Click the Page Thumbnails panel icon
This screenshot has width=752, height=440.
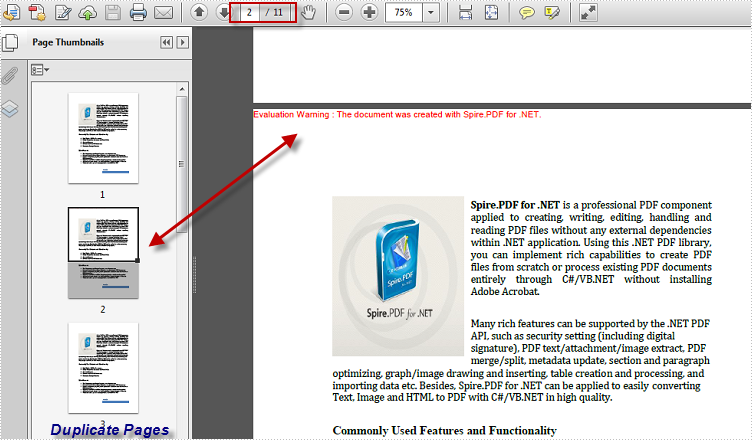pyautogui.click(x=10, y=42)
